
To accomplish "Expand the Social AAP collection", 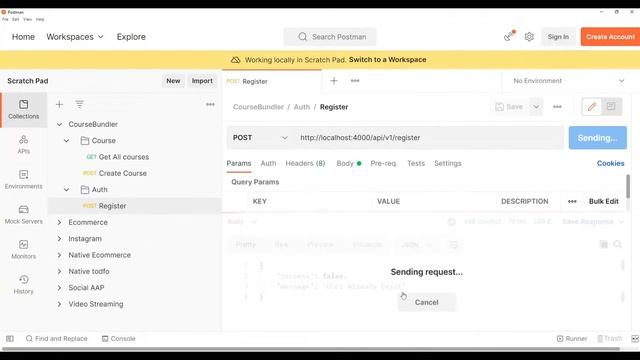I will (60, 287).
